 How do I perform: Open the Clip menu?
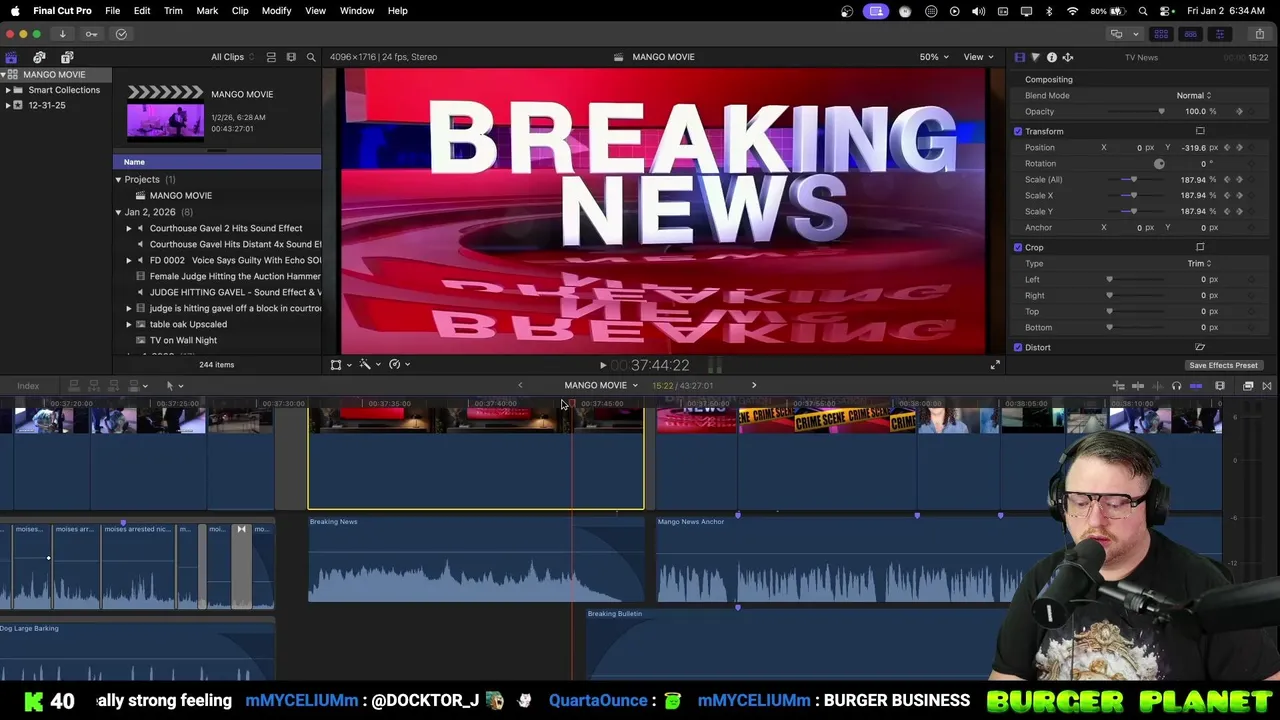coord(240,10)
